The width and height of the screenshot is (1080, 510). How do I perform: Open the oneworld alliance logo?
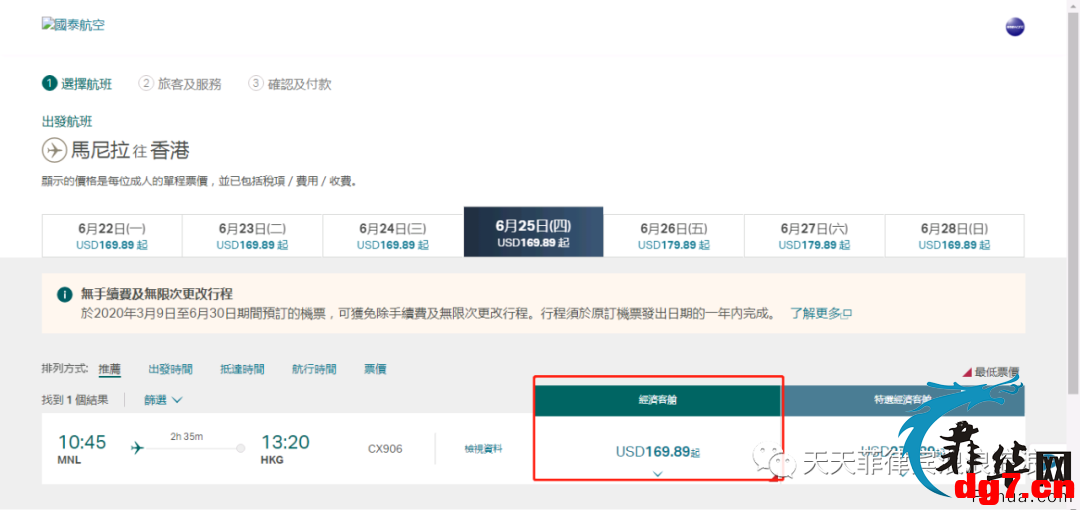pyautogui.click(x=1015, y=28)
